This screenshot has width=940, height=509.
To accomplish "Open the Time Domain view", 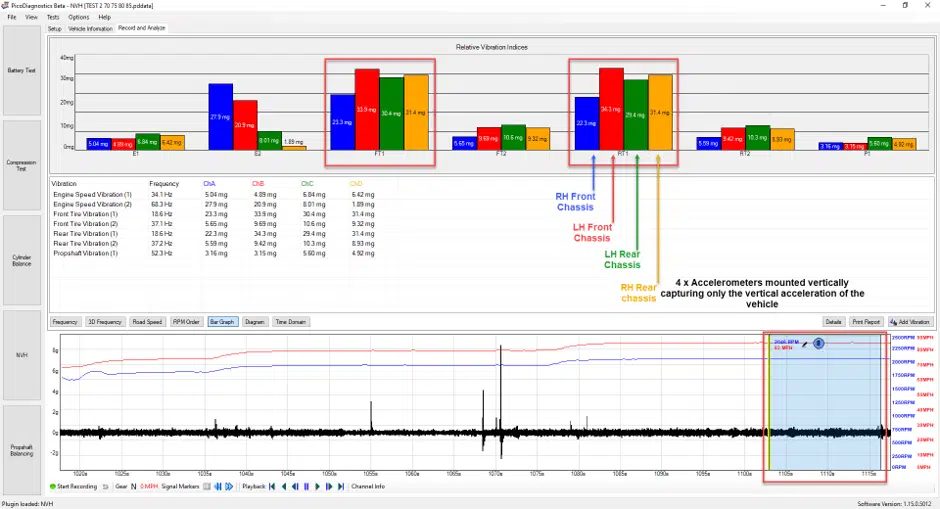I will click(x=291, y=322).
